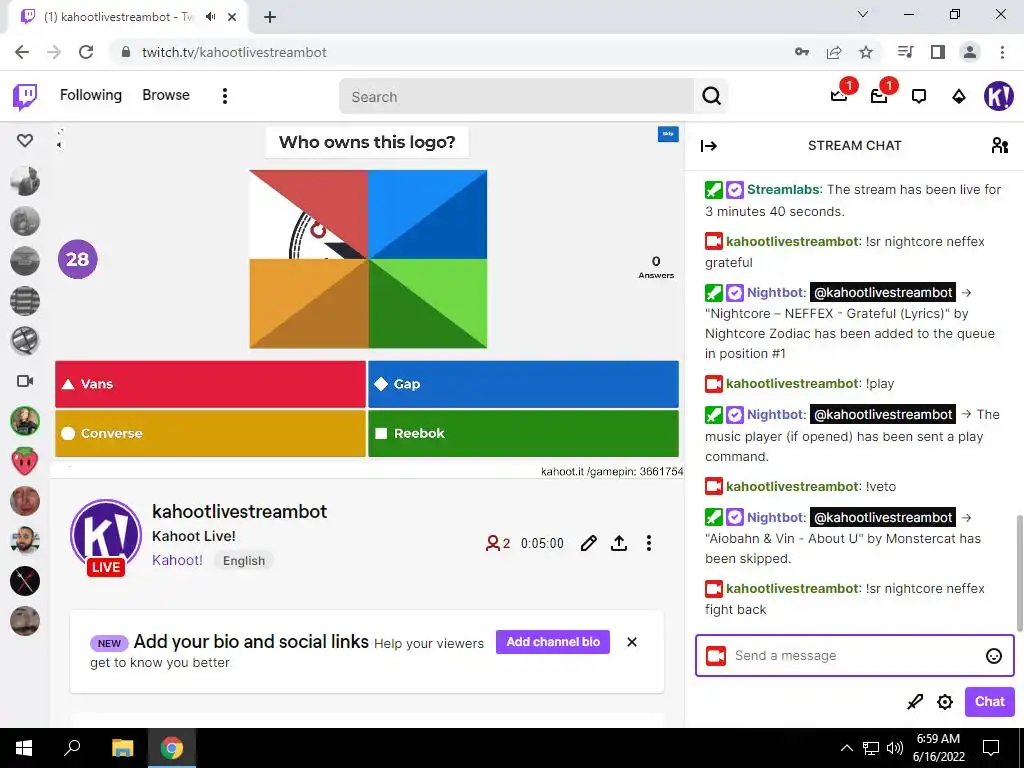Open the notifications inbox icon
The width and height of the screenshot is (1024, 768).
879,96
